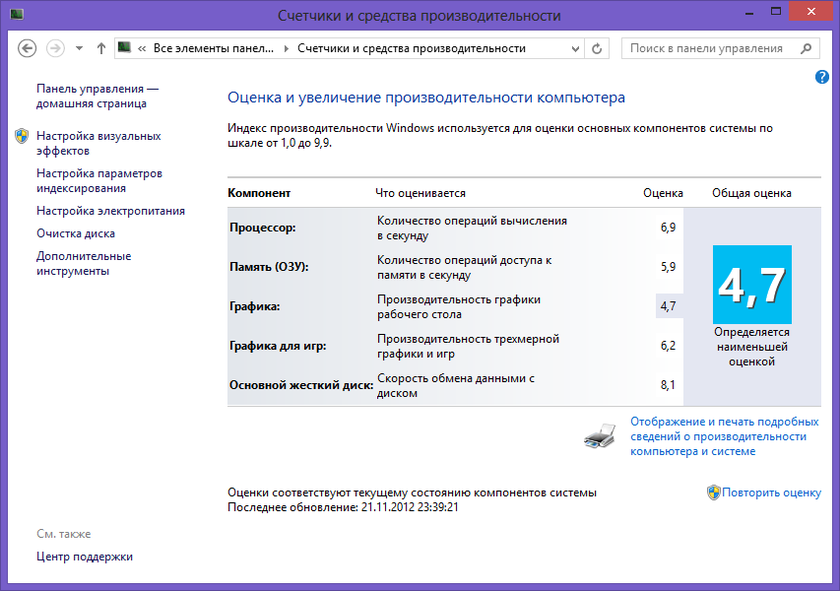Launch Очистка диска from the sidebar
The width and height of the screenshot is (840, 591).
tap(75, 233)
